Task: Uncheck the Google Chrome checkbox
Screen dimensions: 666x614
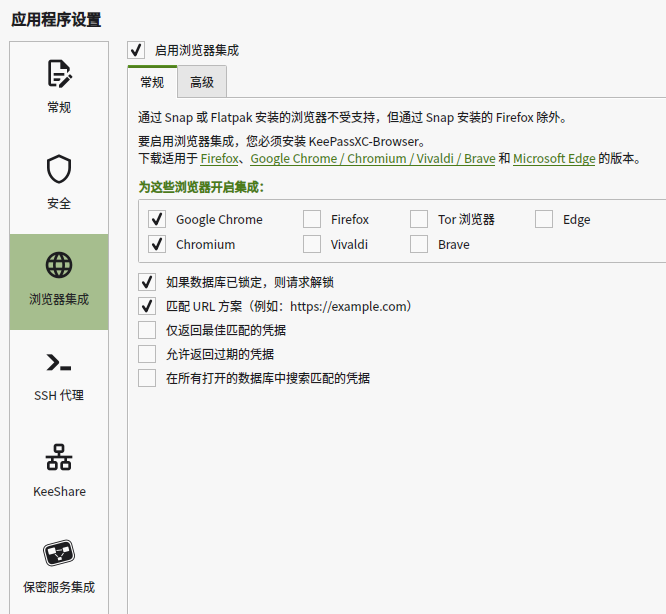Action: pos(157,219)
